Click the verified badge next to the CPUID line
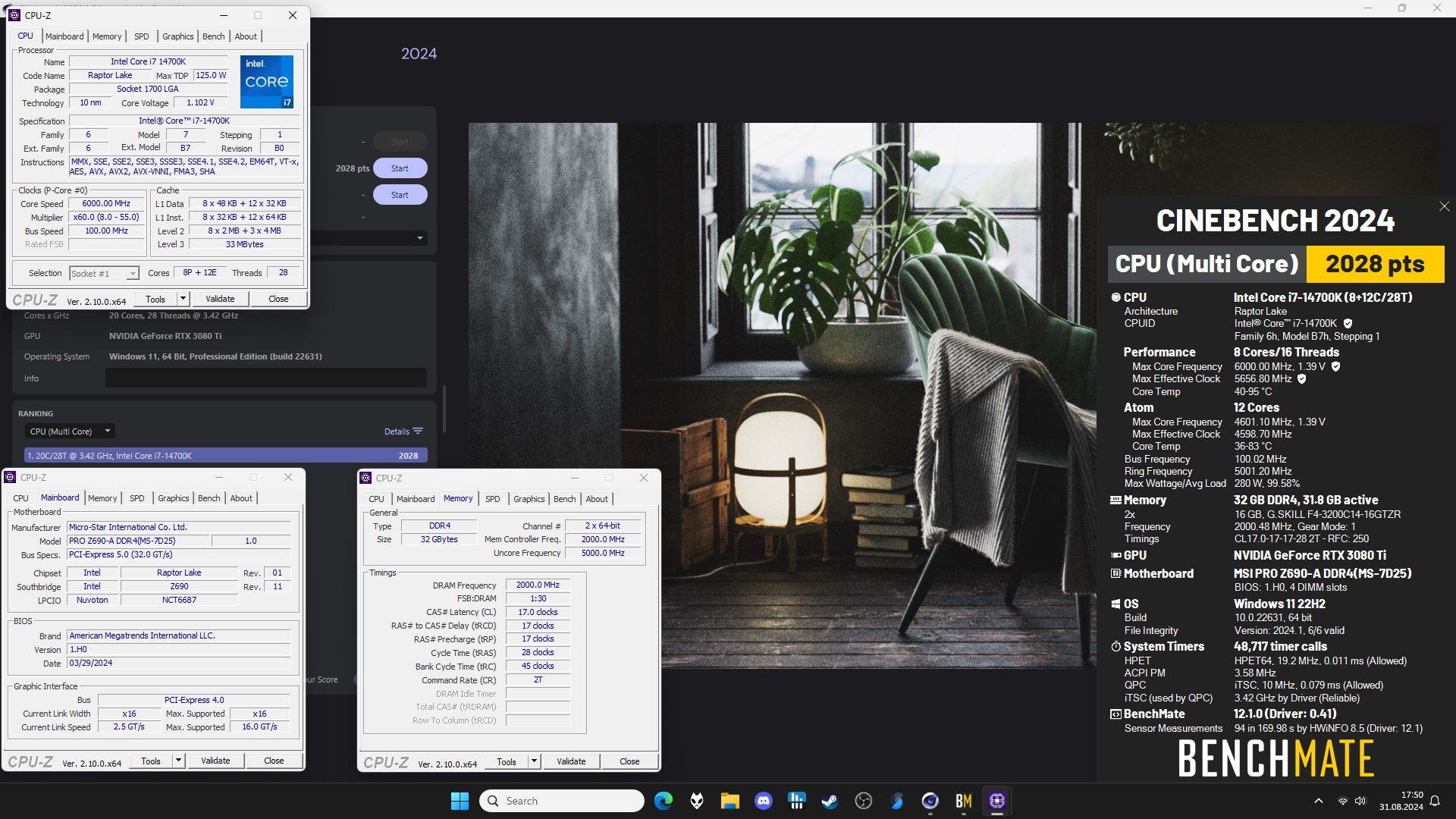This screenshot has width=1456, height=819. pos(1348,324)
